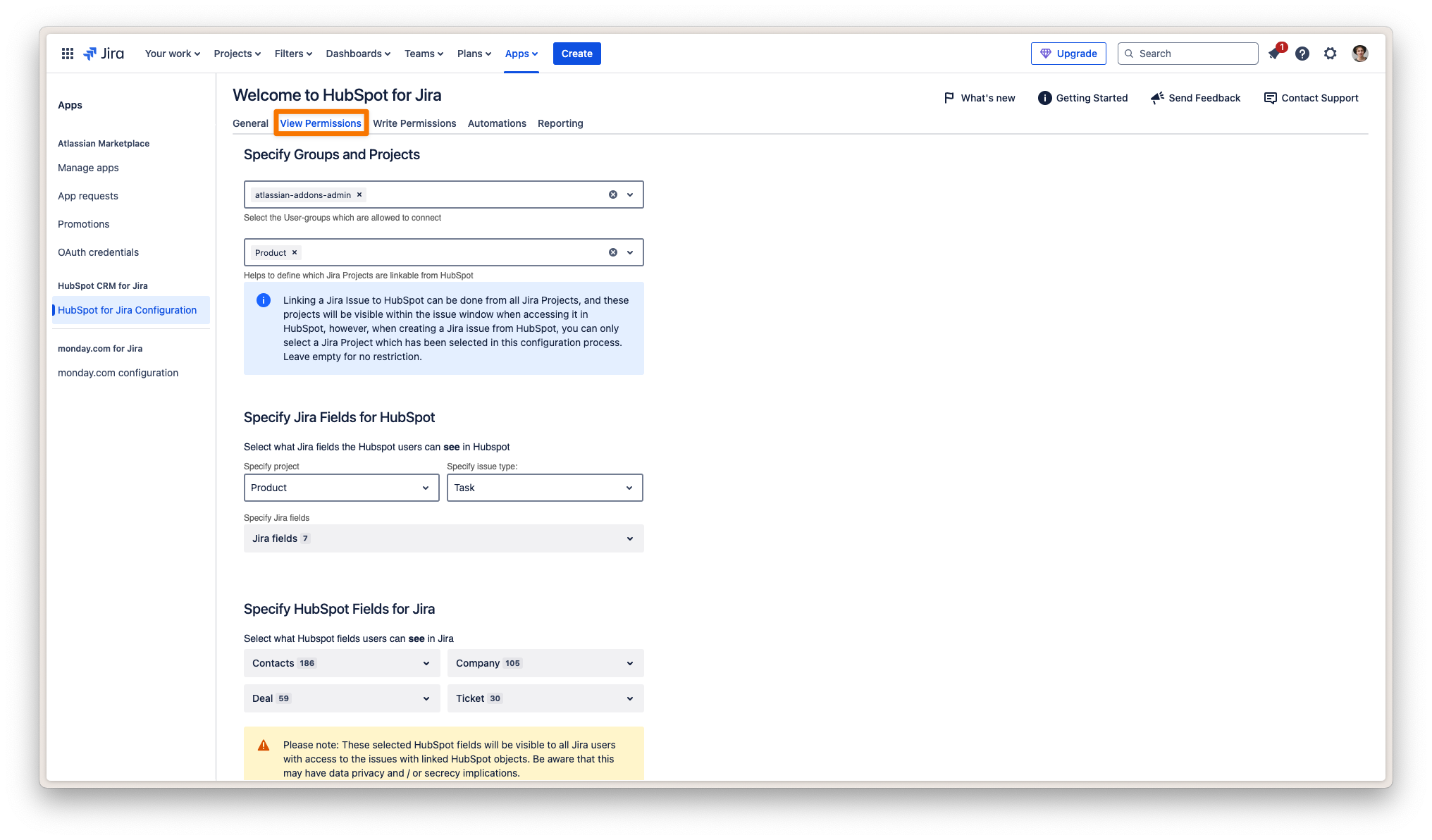Switch to the General tab
This screenshot has width=1432, height=840.
pyautogui.click(x=250, y=123)
